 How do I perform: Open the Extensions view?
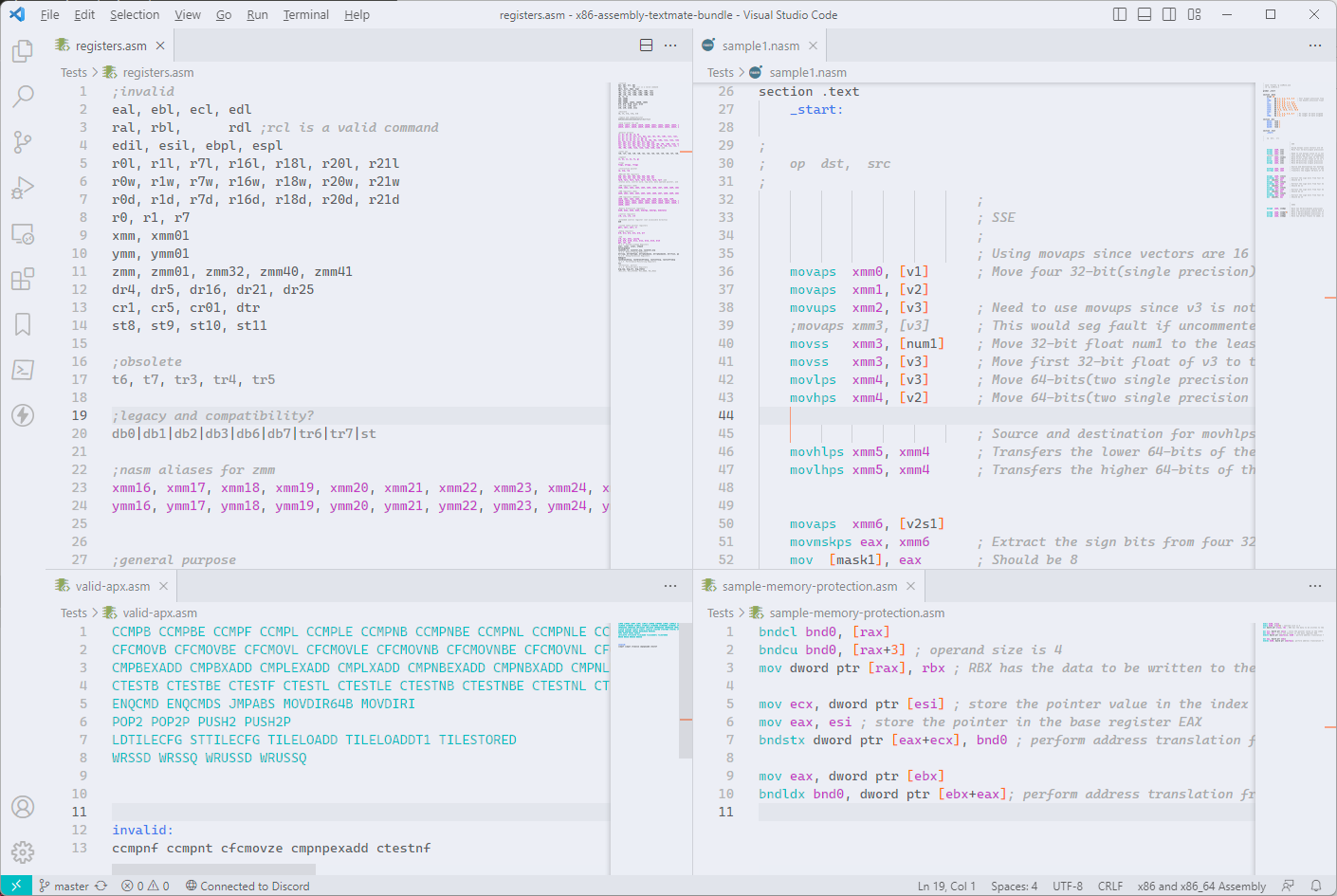click(23, 279)
